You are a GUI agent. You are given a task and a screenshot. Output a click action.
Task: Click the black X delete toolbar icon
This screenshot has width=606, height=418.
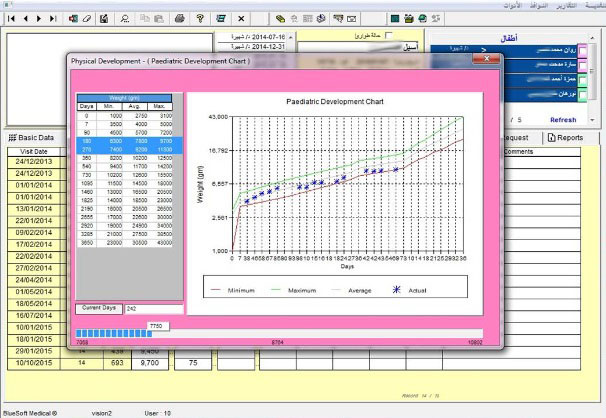(241, 19)
